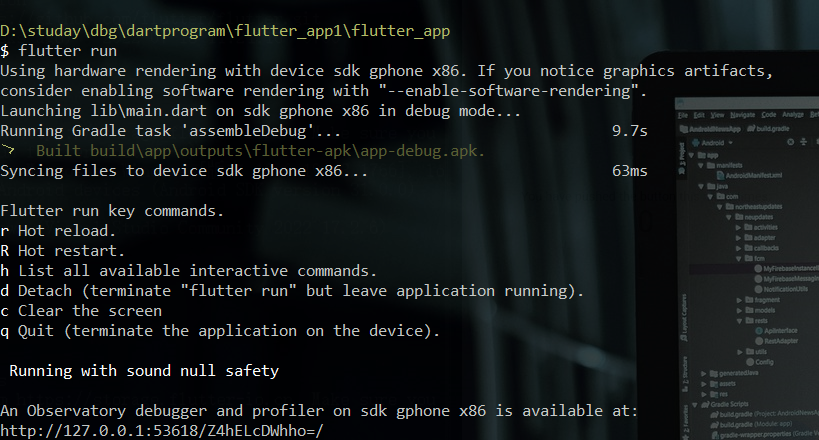
Task: Click the collapse-all icon in project panel
Action: [x=803, y=142]
